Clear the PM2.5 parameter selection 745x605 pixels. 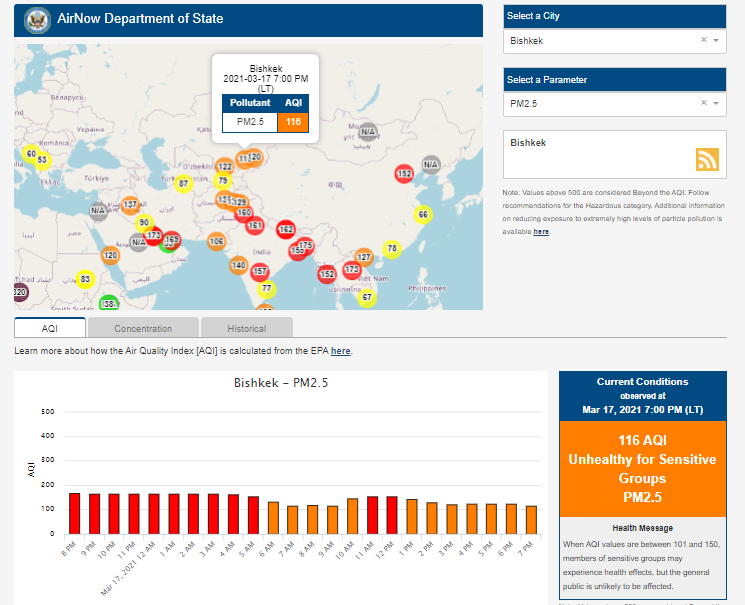click(703, 102)
